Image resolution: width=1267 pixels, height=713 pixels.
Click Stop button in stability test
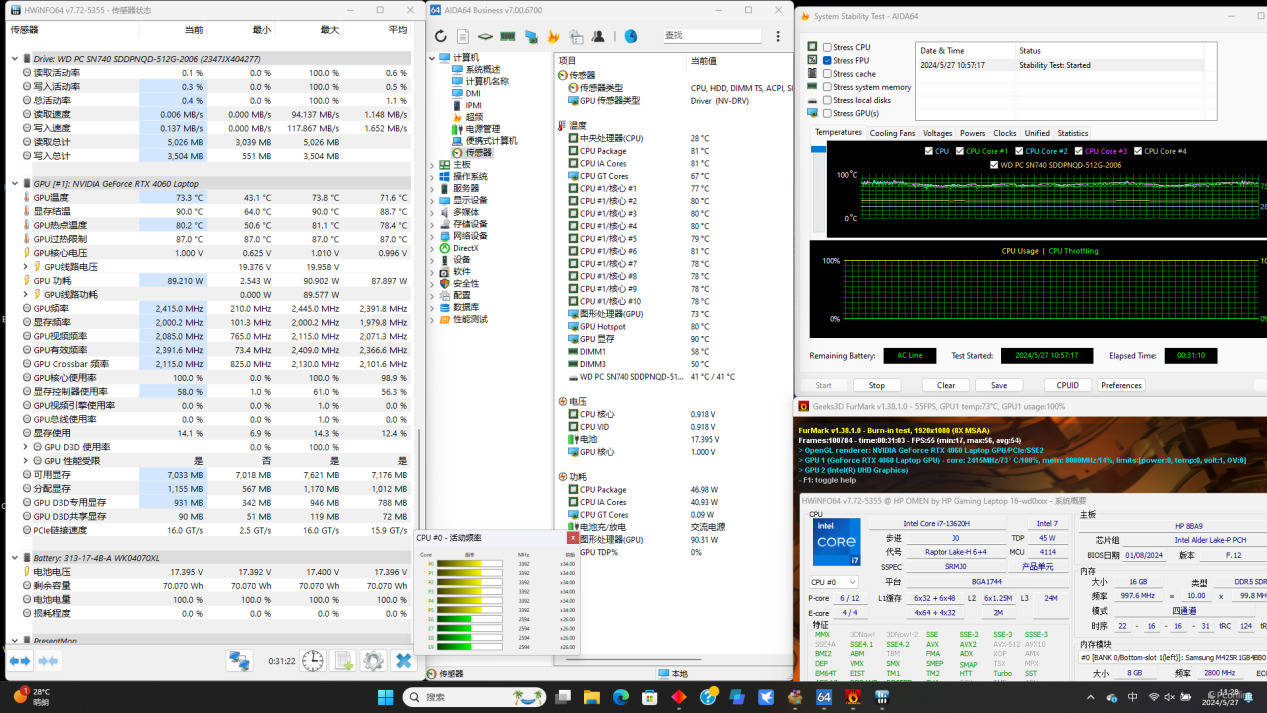click(x=877, y=385)
